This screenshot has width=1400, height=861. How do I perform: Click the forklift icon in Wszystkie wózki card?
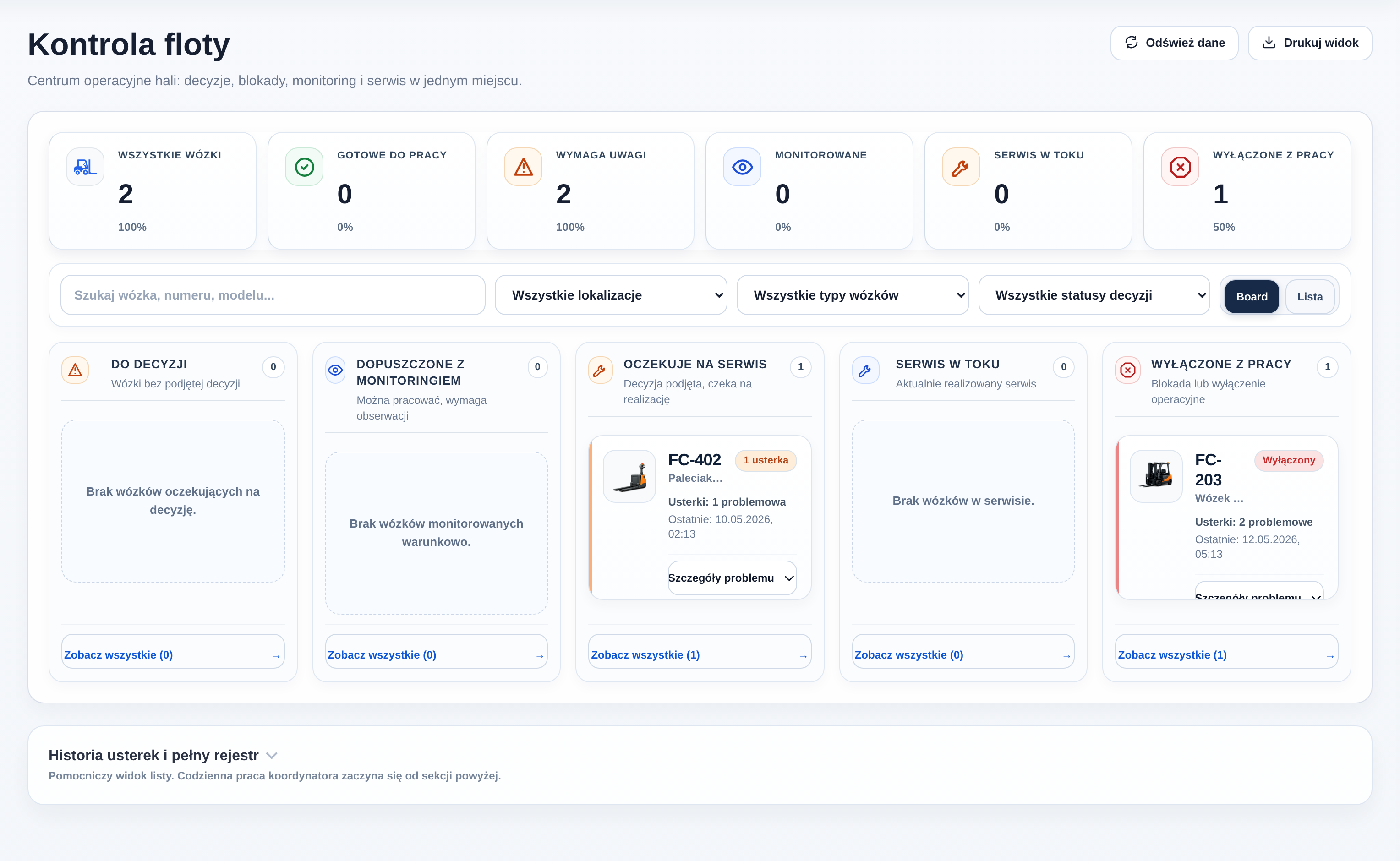(85, 167)
